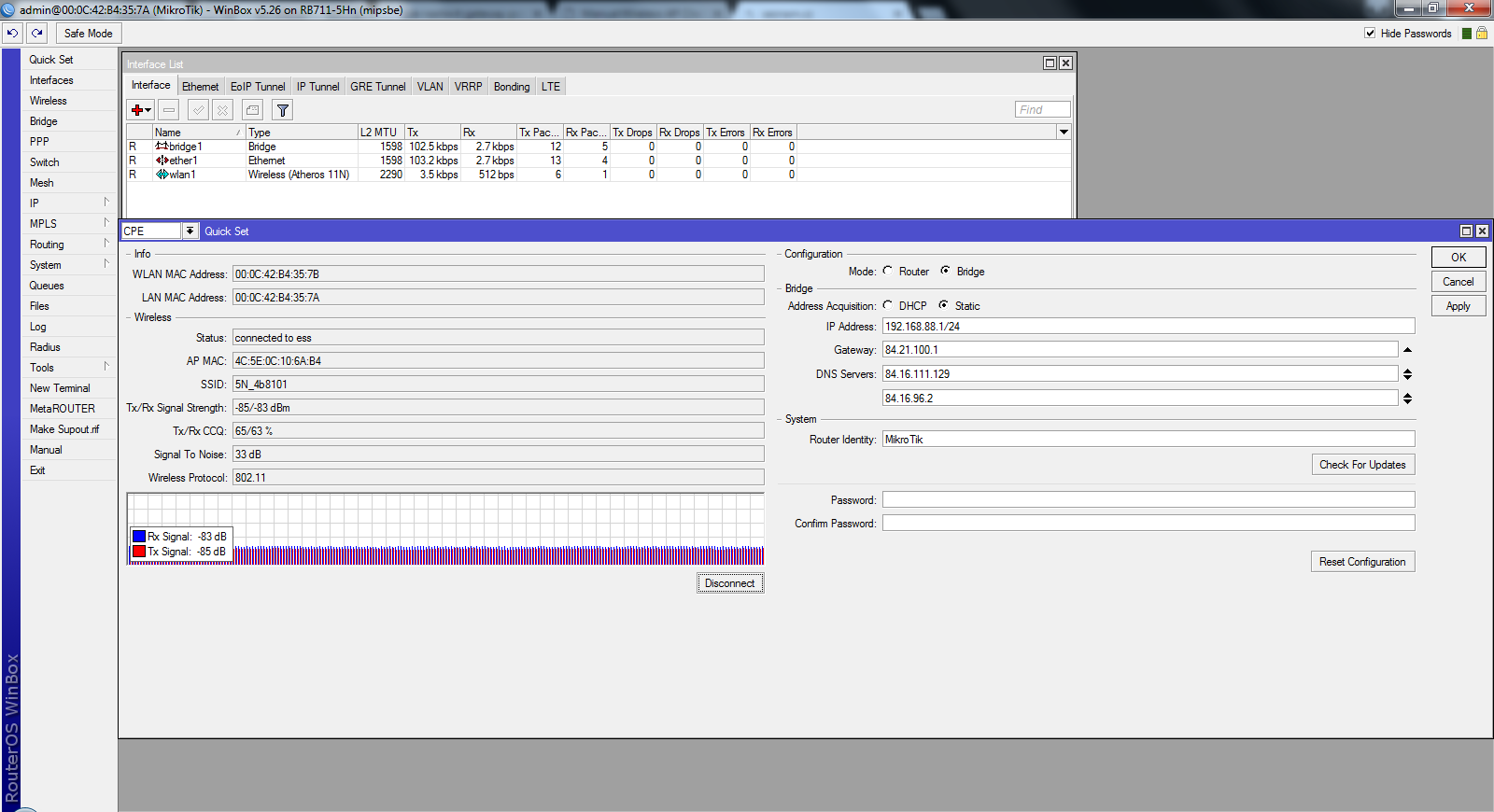Select the bridge1 interface icon row
The image size is (1494, 812).
(x=162, y=147)
